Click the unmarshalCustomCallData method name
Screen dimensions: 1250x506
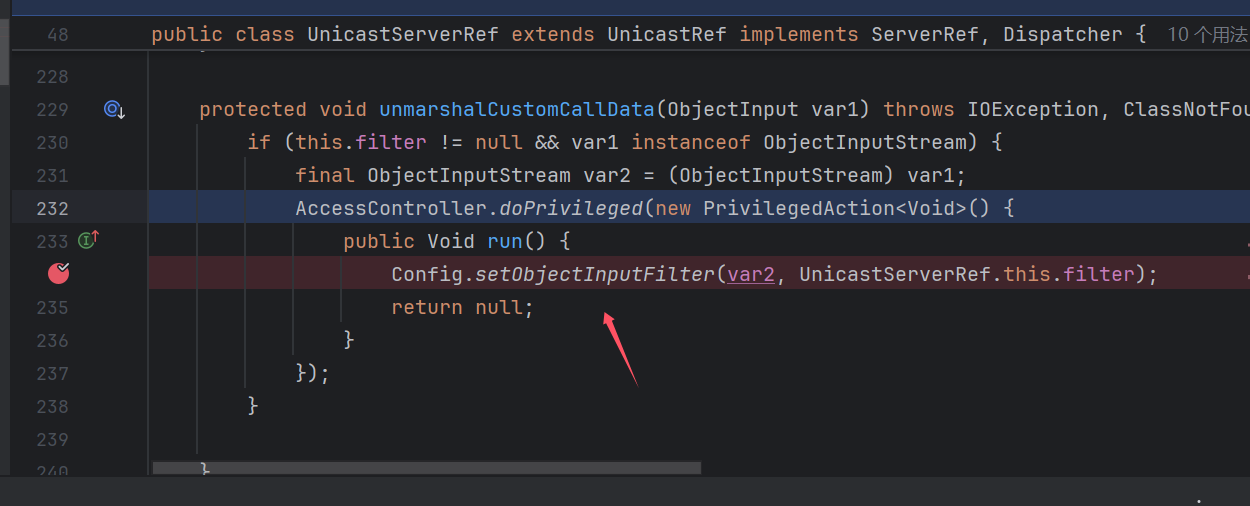pyautogui.click(x=517, y=109)
